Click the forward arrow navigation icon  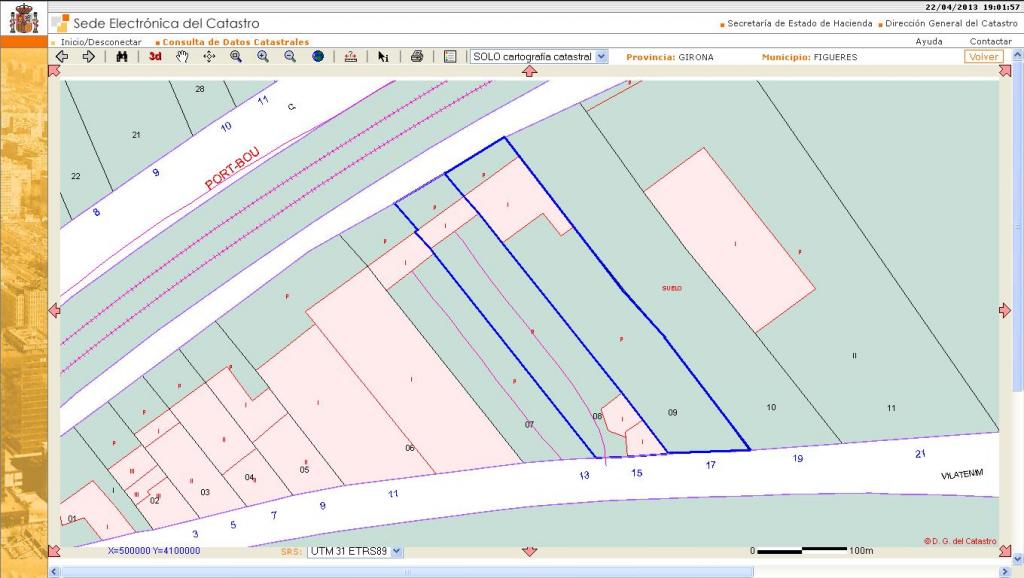click(88, 57)
